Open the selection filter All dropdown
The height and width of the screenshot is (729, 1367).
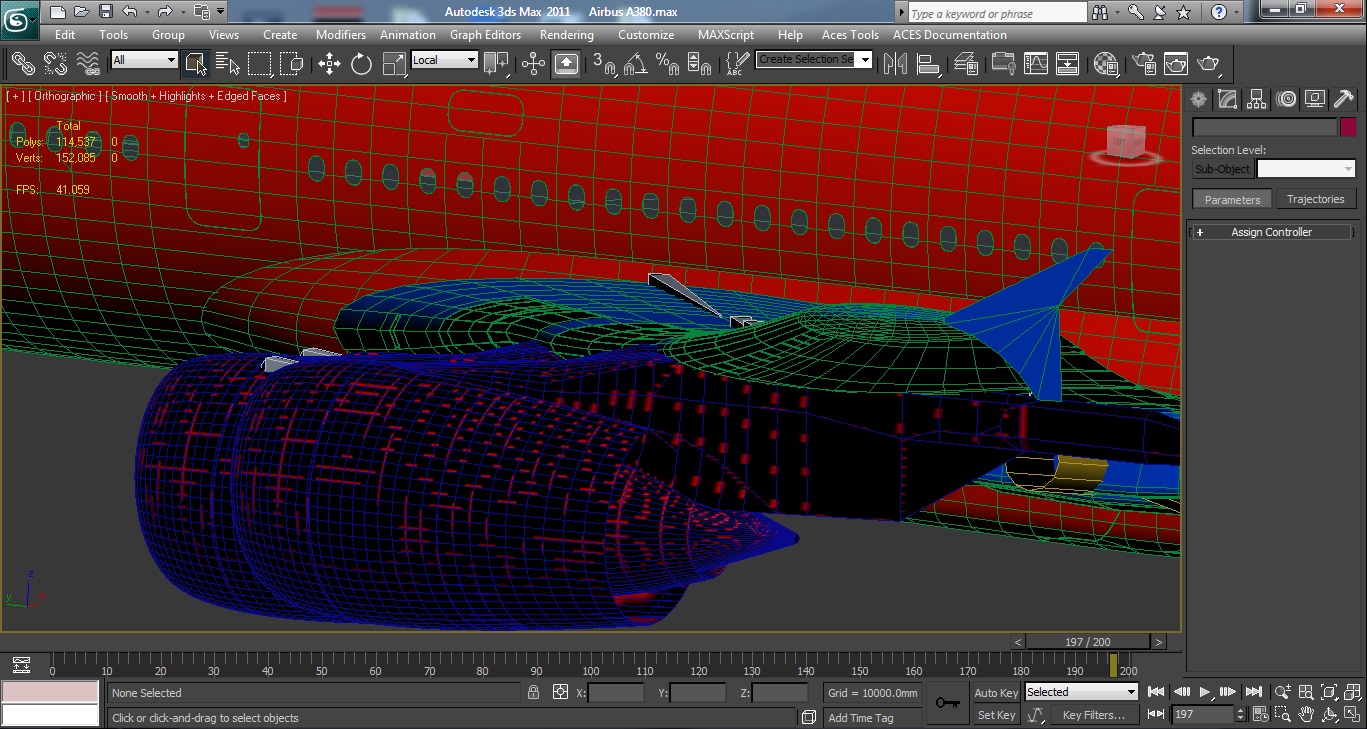point(144,60)
